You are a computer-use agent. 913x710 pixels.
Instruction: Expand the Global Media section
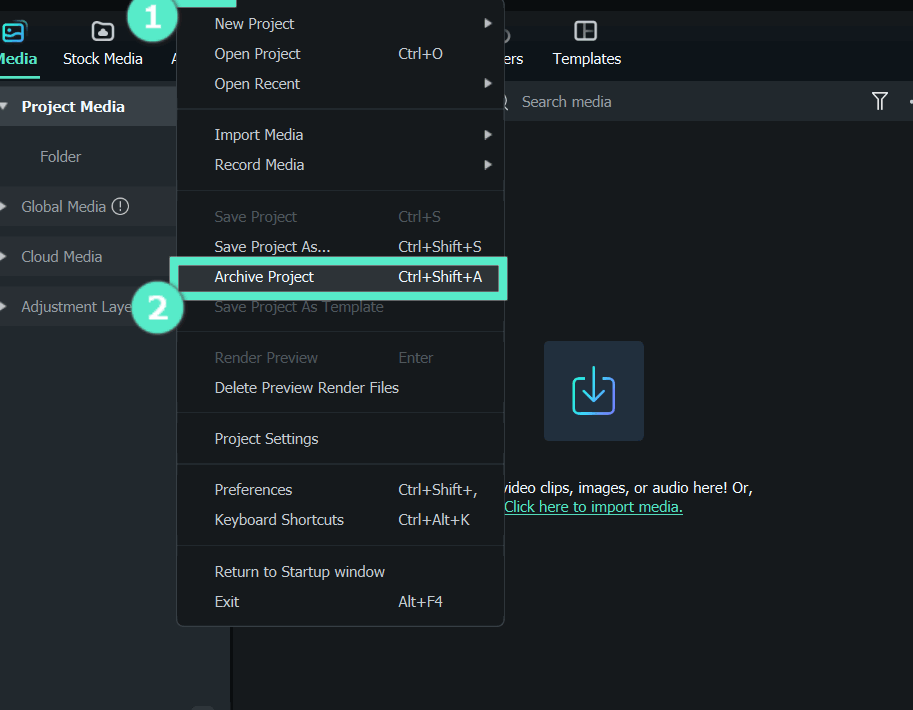tap(3, 207)
